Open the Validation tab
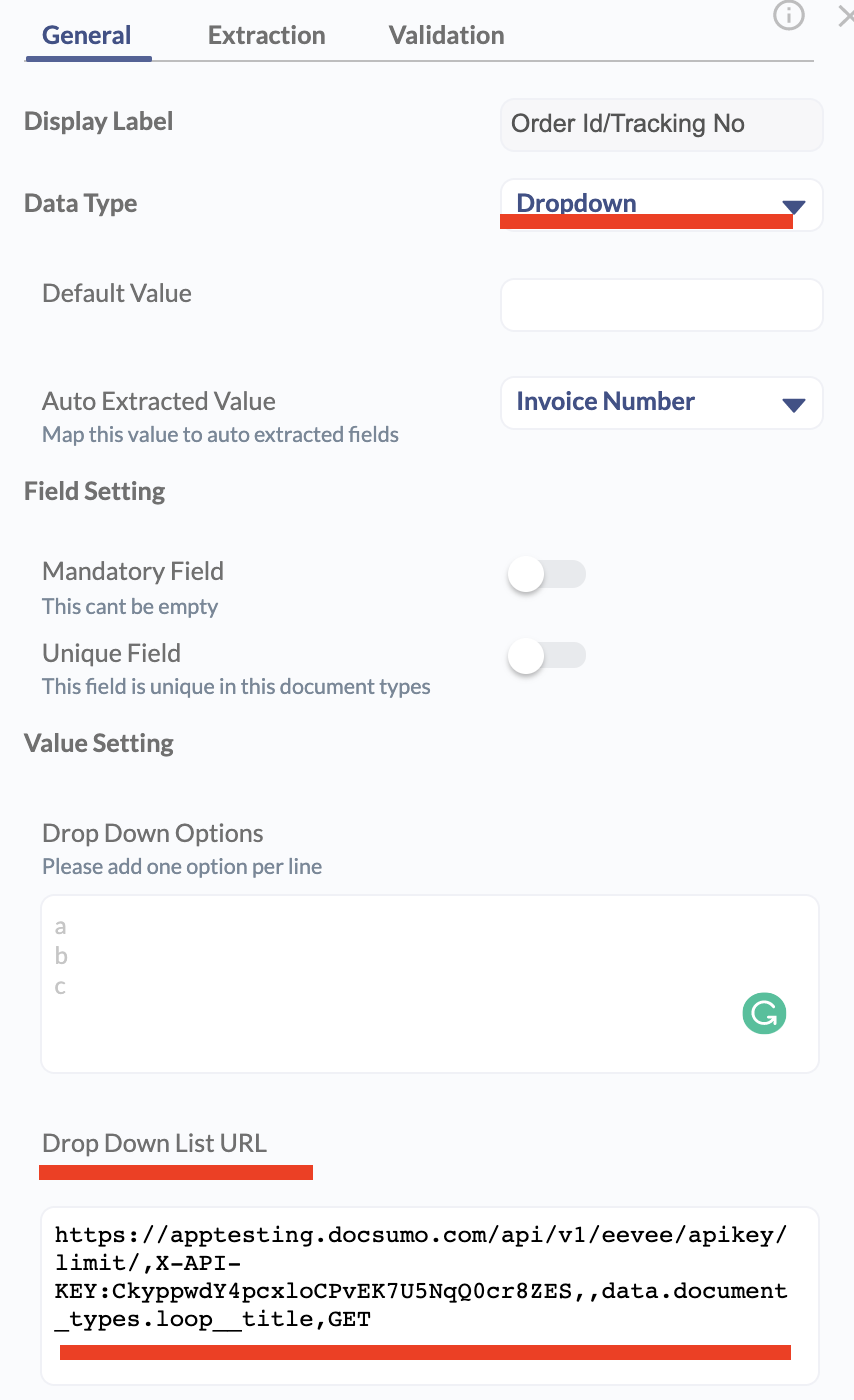The height and width of the screenshot is (1400, 854). [446, 35]
